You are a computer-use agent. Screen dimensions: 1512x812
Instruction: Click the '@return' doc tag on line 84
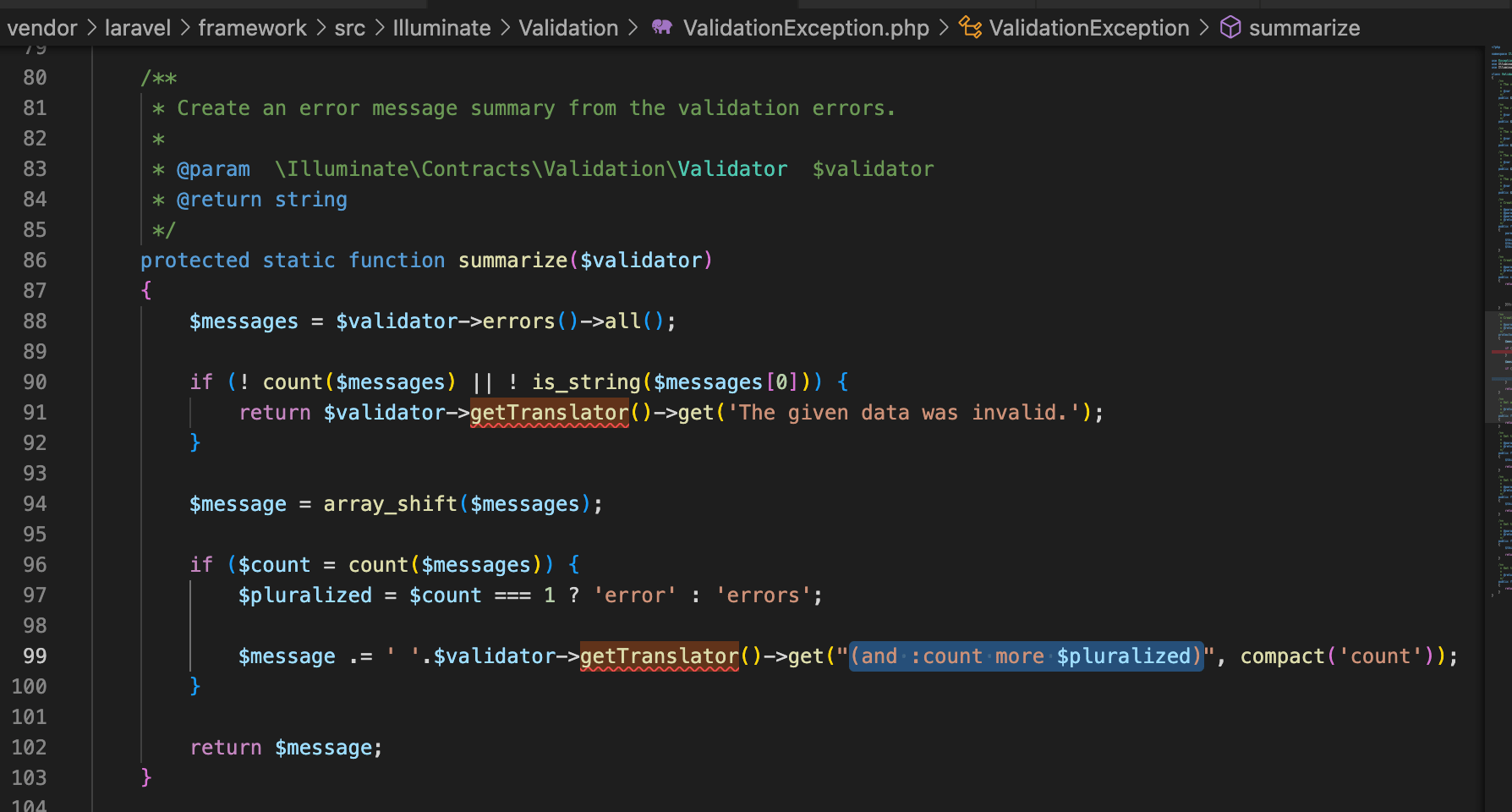[219, 200]
